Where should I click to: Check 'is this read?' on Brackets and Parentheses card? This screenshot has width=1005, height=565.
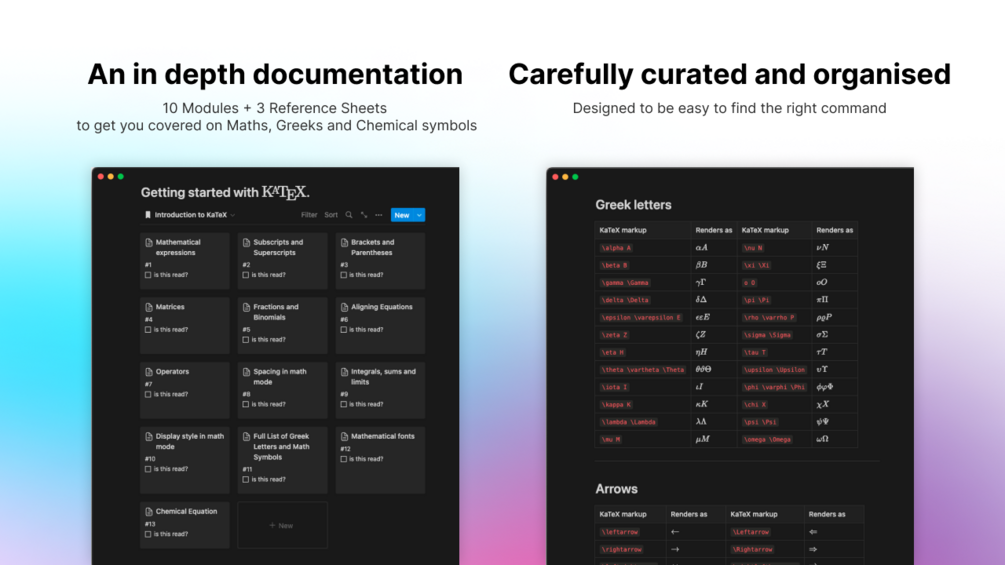344,275
